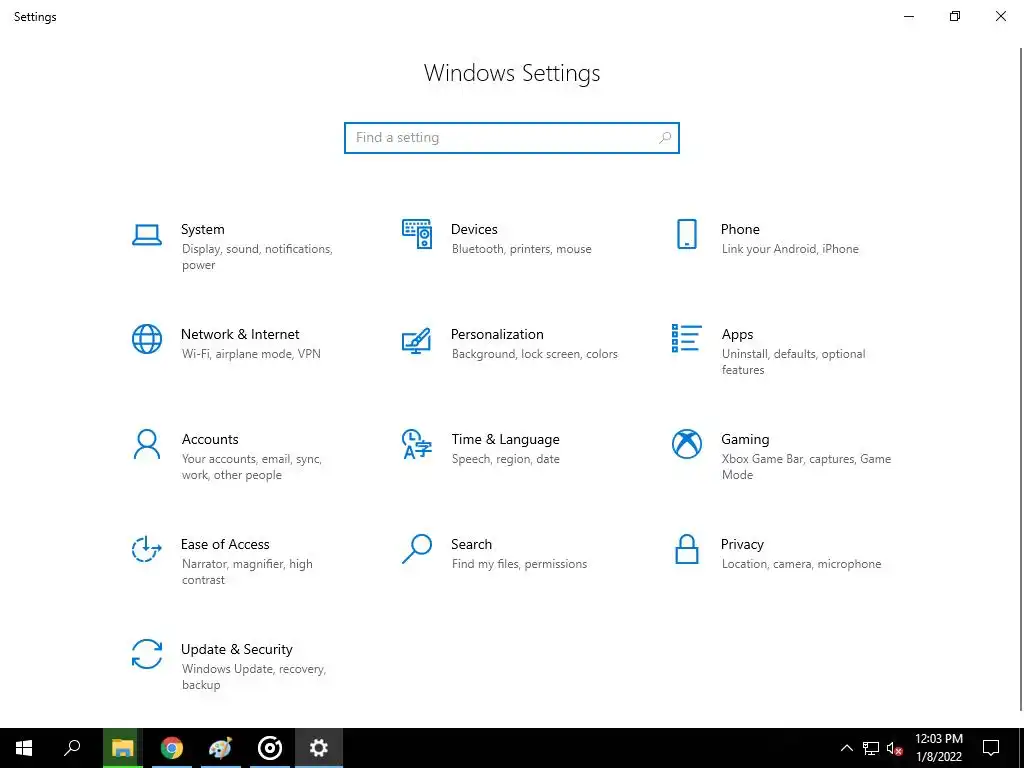Open the Devices settings title
The height and width of the screenshot is (768, 1024).
474,229
